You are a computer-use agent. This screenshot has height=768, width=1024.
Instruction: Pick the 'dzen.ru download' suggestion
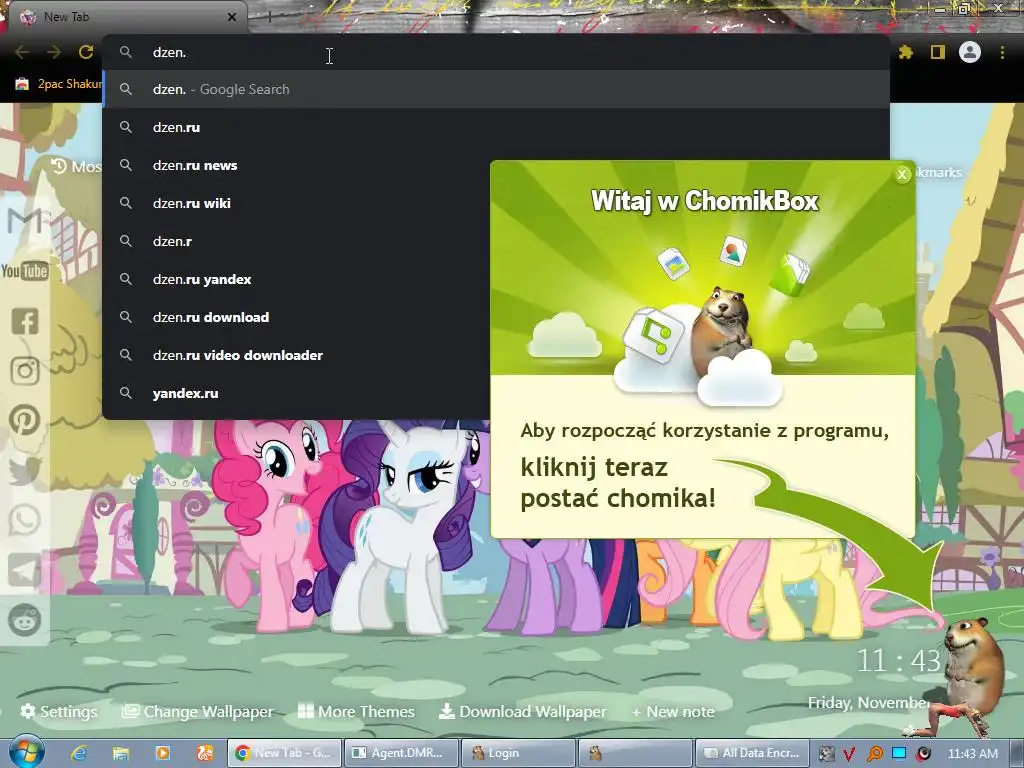point(296,317)
